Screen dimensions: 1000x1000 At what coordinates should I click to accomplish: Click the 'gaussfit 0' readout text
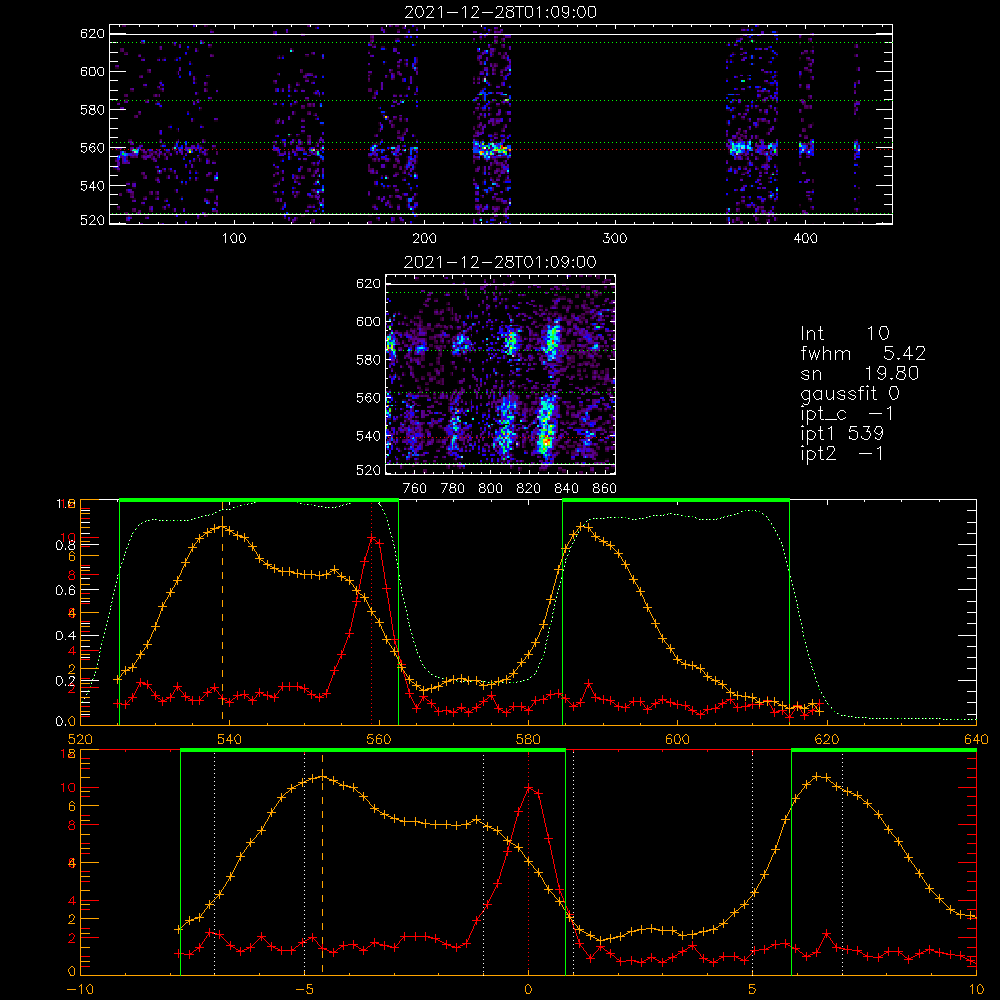850,393
